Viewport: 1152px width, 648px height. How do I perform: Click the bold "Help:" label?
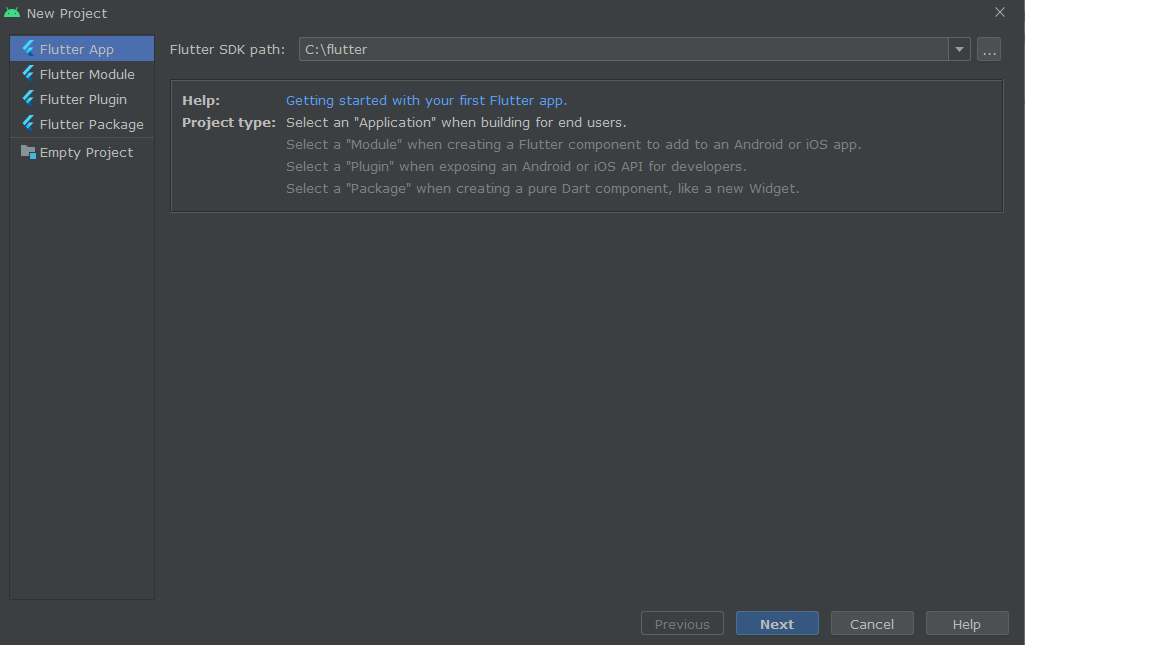click(201, 101)
